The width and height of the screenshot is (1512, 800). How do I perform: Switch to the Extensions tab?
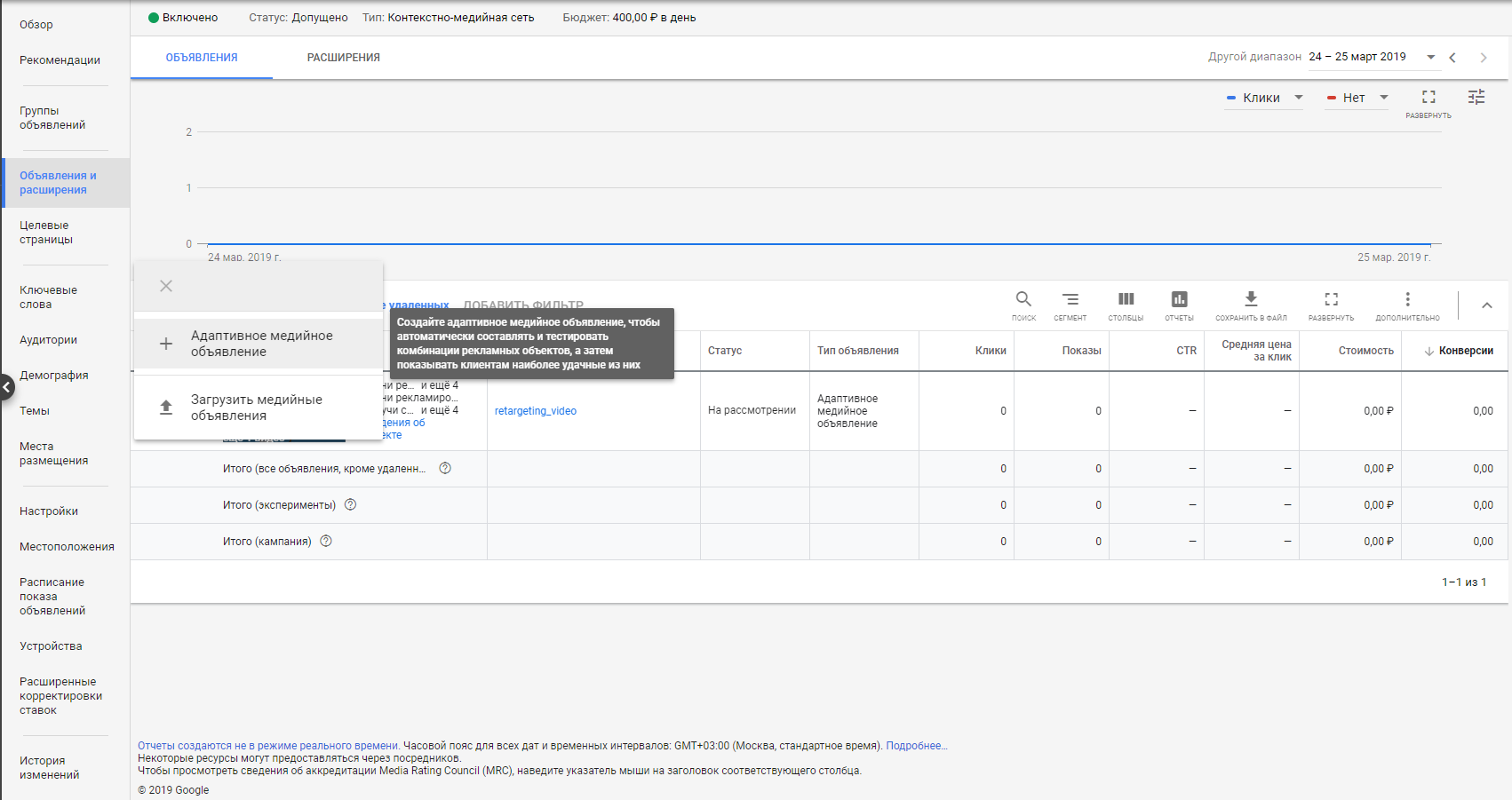pyautogui.click(x=344, y=58)
